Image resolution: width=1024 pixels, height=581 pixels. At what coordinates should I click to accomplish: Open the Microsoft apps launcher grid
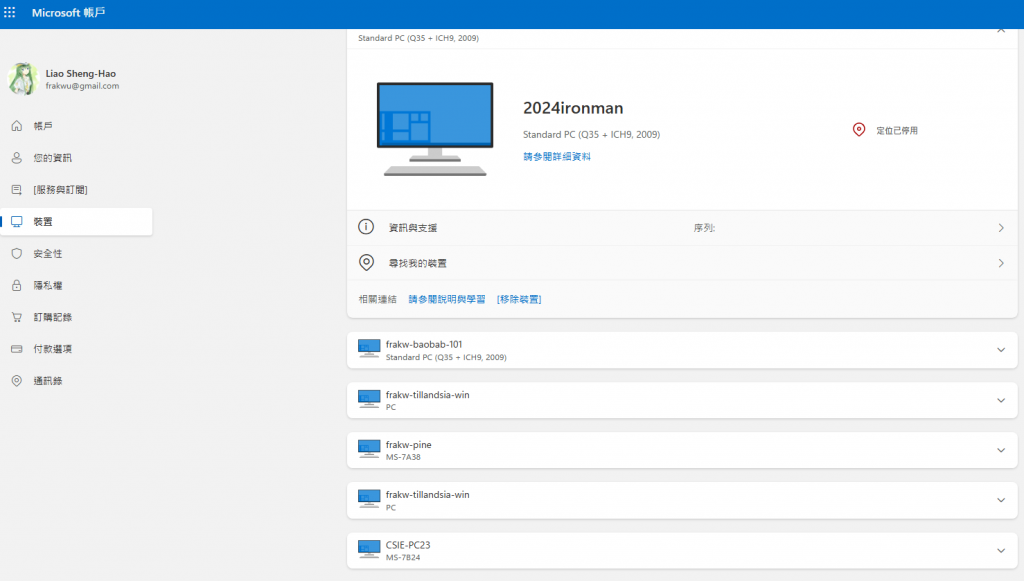point(10,12)
